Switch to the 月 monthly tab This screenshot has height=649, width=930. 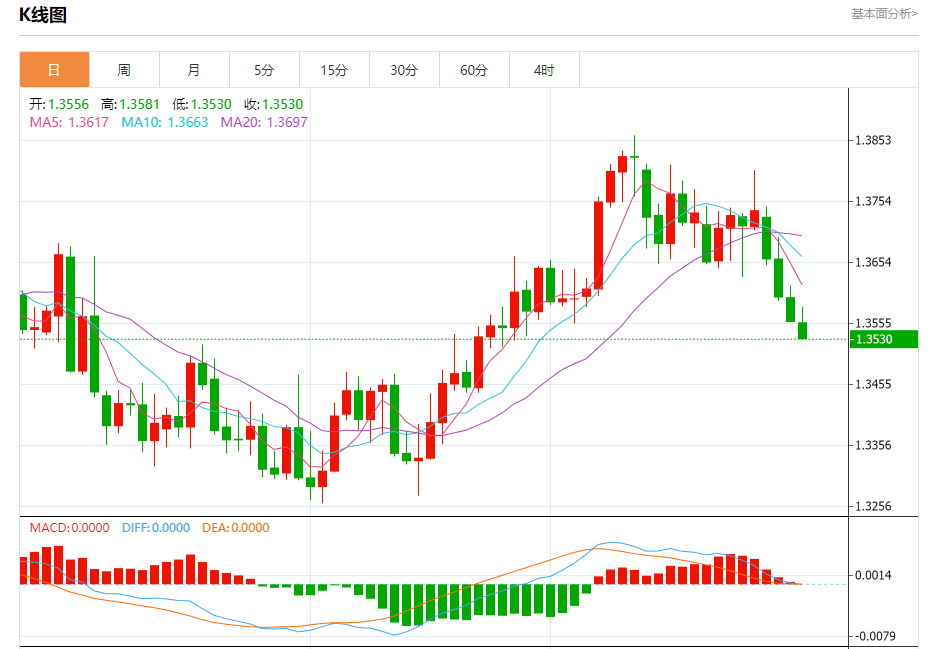pyautogui.click(x=194, y=70)
